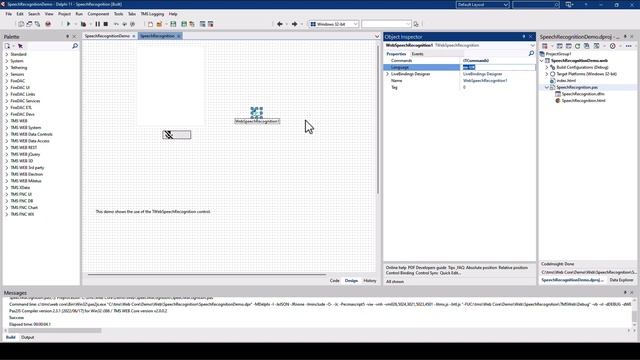Select first Projects toolbar red icon
640x360 pixels.
(x=544, y=46)
